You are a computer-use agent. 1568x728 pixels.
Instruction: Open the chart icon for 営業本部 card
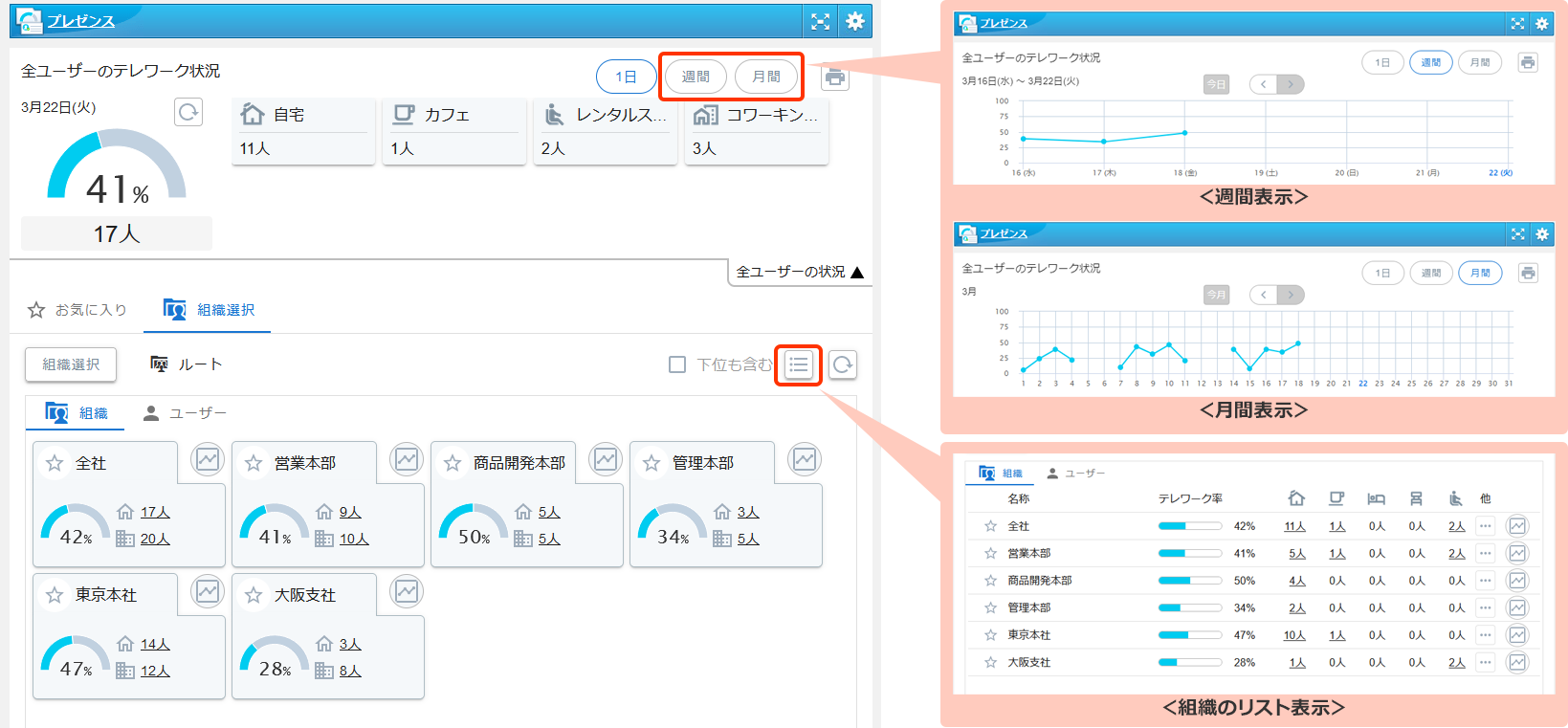407,460
